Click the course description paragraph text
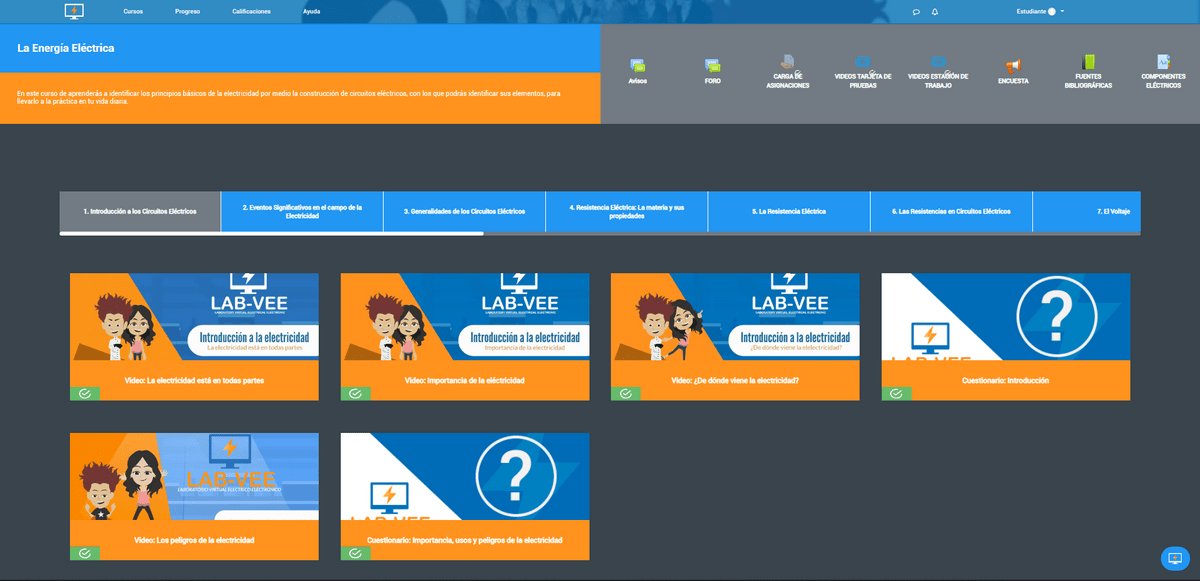This screenshot has width=1200, height=581. pos(289,97)
